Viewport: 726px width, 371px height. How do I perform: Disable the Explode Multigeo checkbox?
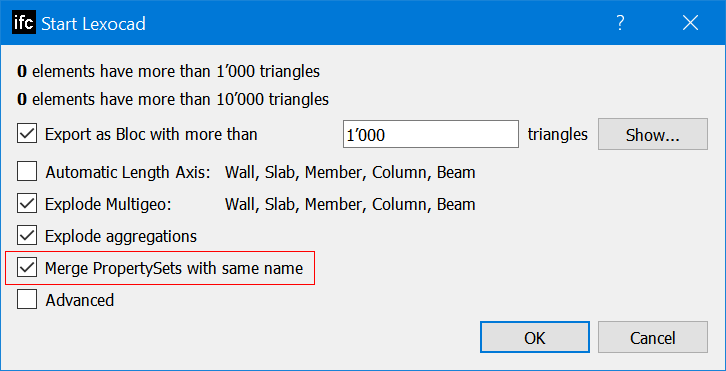(27, 204)
